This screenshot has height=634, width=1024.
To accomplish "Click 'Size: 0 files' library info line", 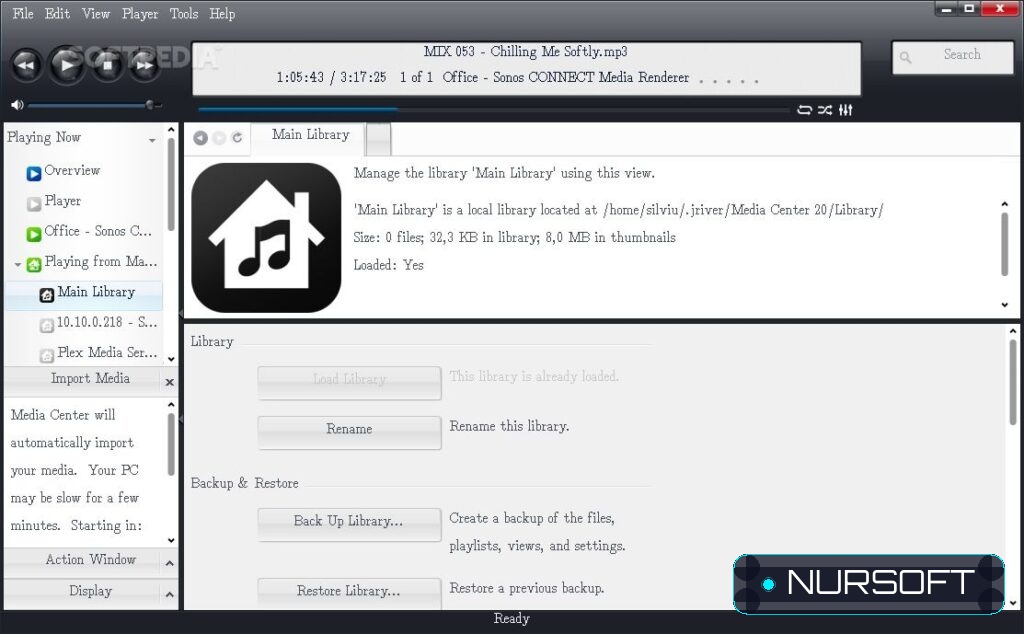I will pyautogui.click(x=515, y=238).
